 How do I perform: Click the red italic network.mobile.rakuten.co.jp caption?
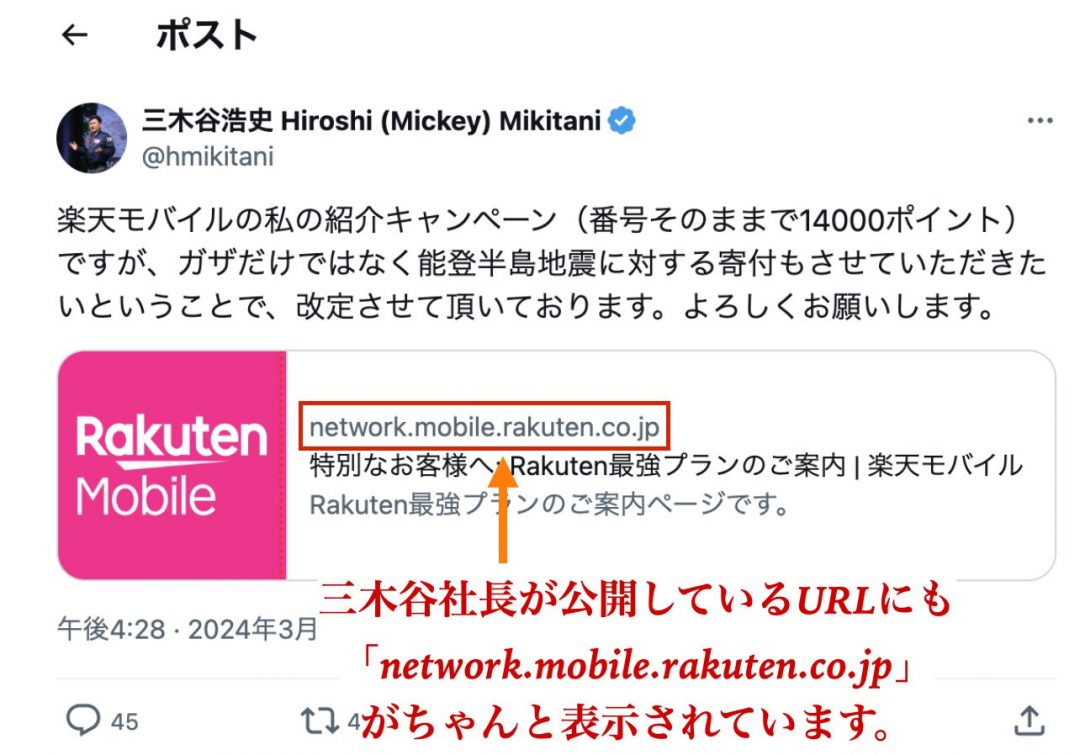coord(635,666)
